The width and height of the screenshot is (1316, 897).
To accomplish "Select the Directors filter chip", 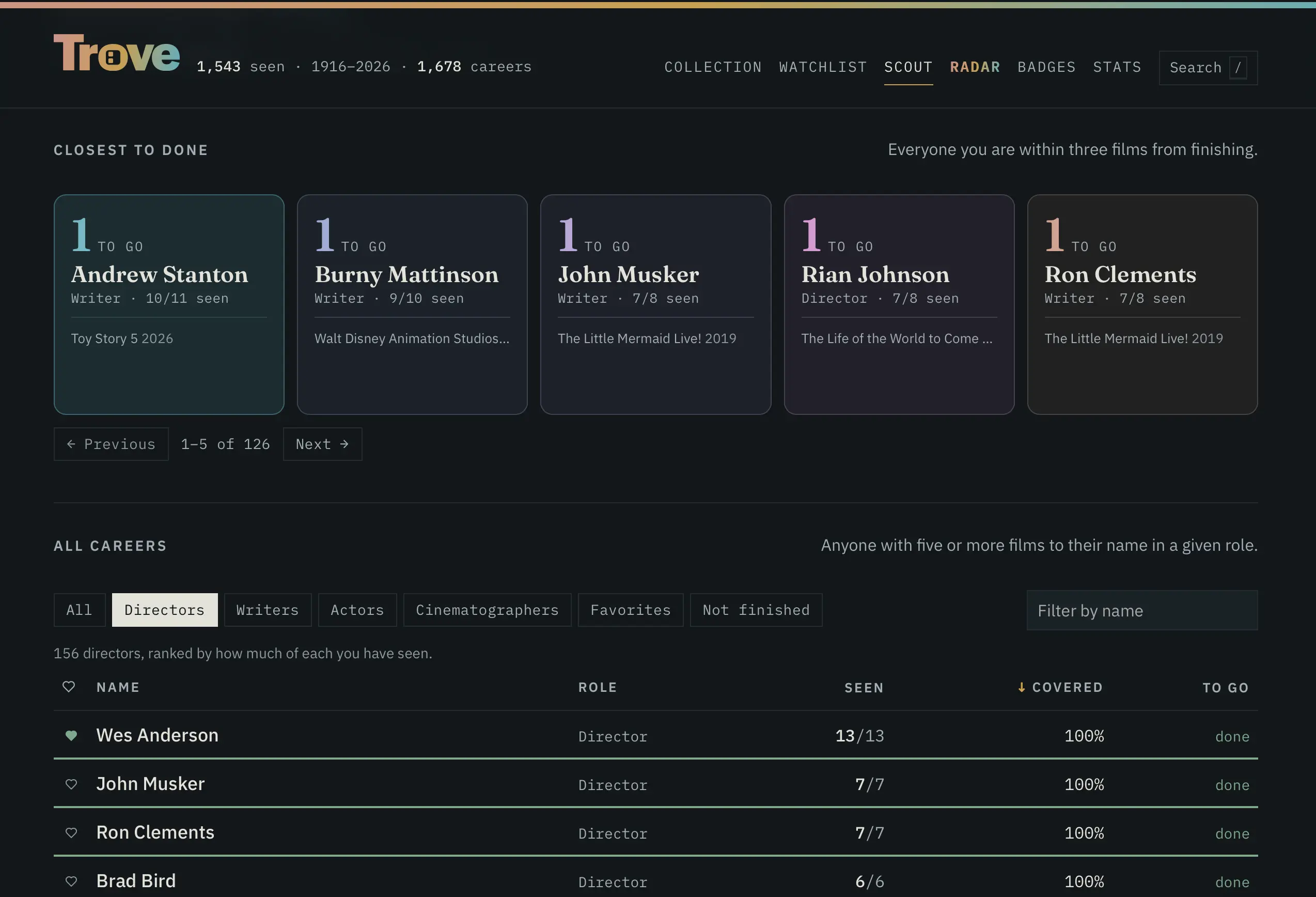I will (164, 610).
